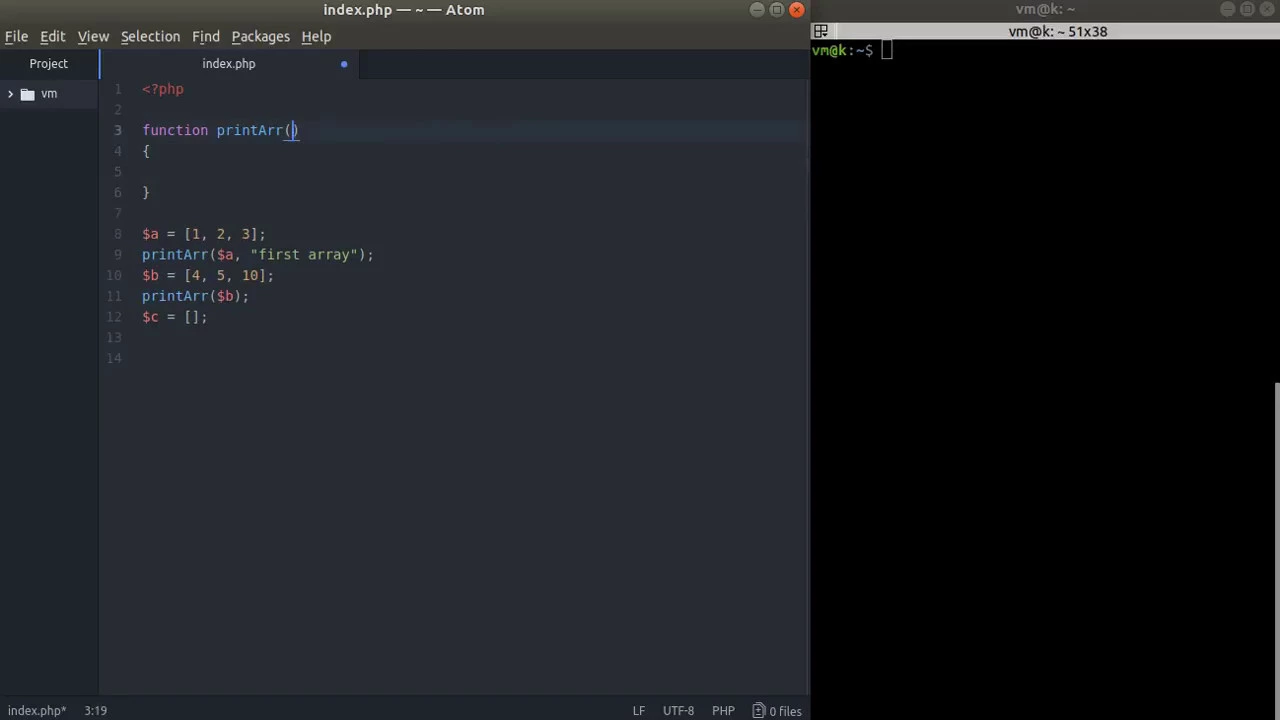
Task: Close the terminal window
Action: pyautogui.click(x=1267, y=10)
